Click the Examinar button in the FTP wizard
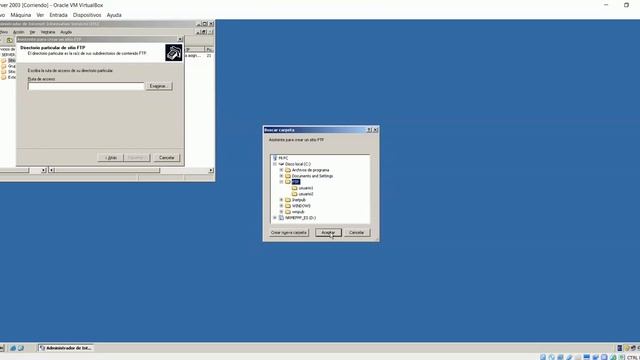 click(158, 86)
